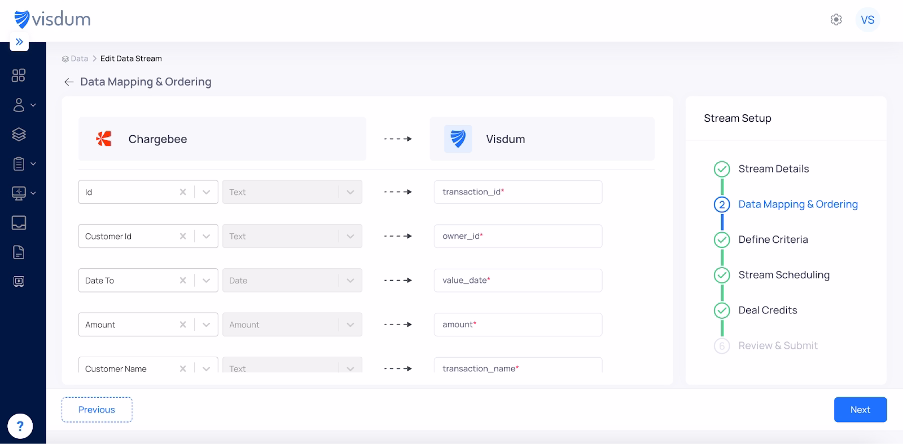Viewport: 904px width, 444px height.
Task: Click Edit Data Stream breadcrumb text
Action: [x=131, y=58]
